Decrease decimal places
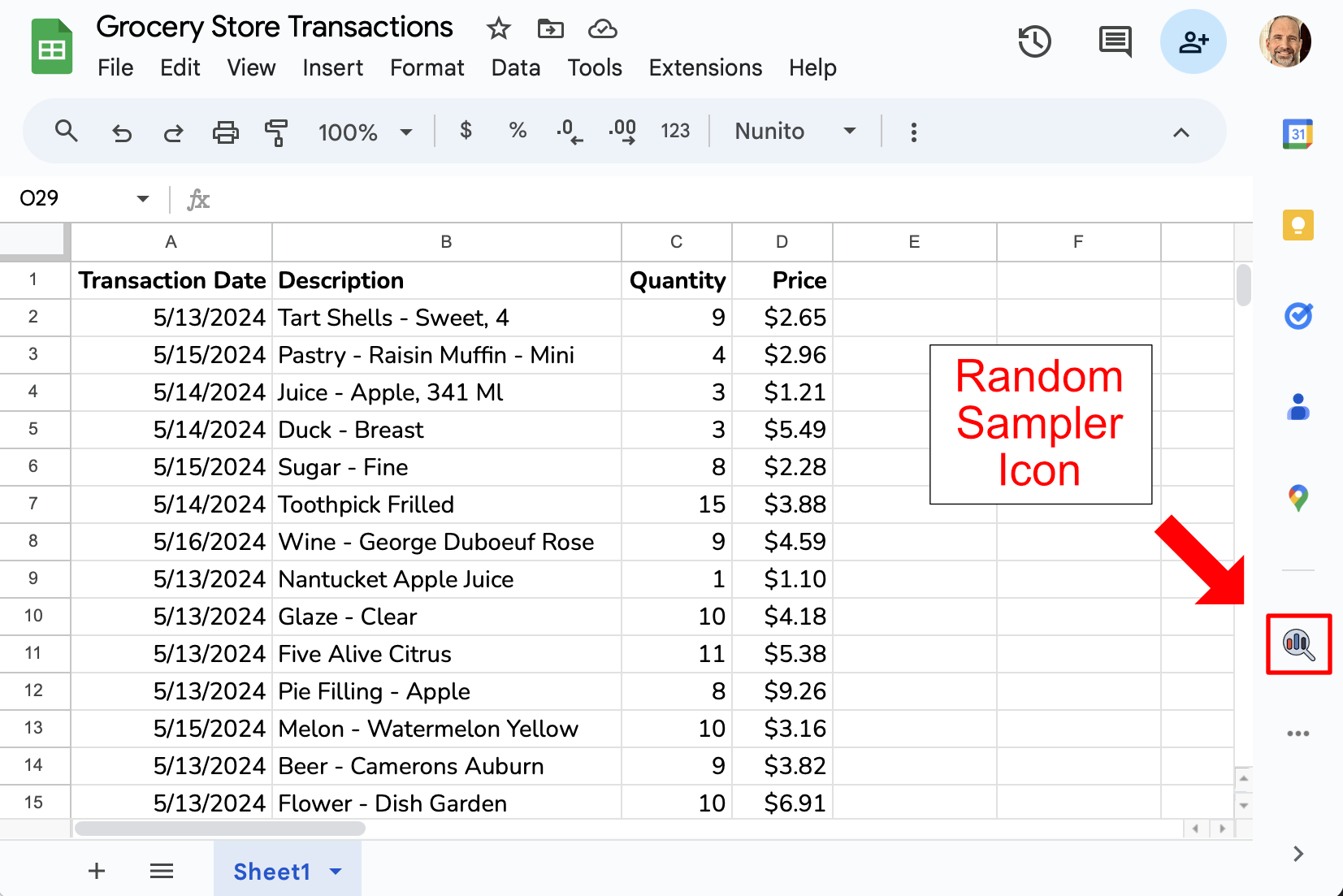Image resolution: width=1343 pixels, height=896 pixels. [x=570, y=131]
